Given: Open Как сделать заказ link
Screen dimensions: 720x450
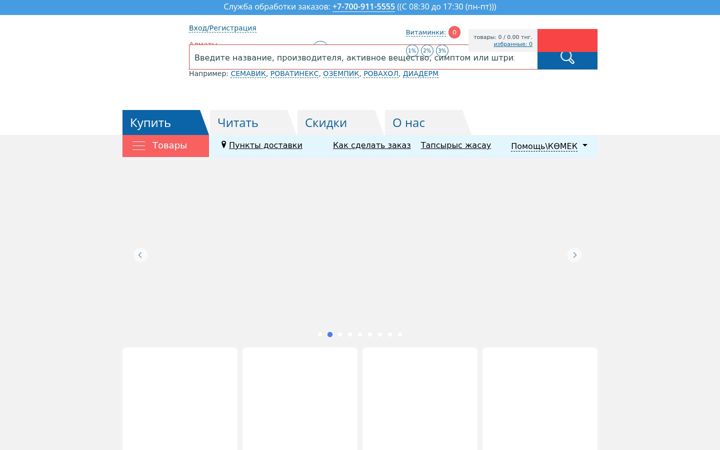Looking at the screenshot, I should pos(371,145).
